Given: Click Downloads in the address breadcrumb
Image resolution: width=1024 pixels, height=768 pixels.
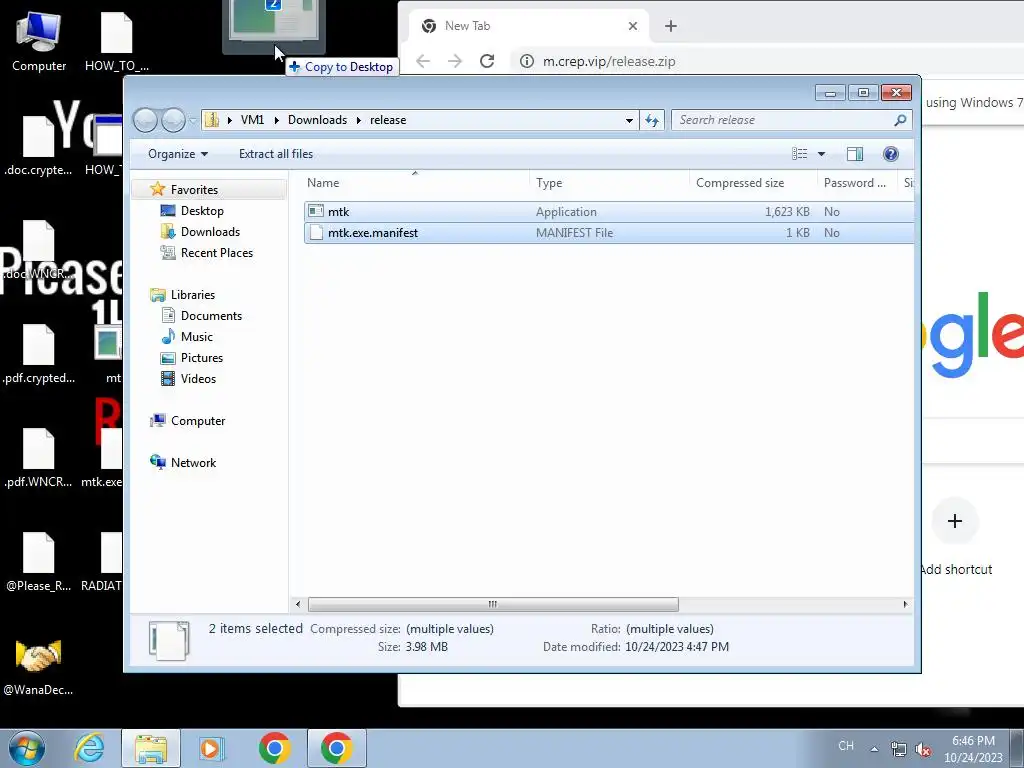Looking at the screenshot, I should click(x=317, y=120).
